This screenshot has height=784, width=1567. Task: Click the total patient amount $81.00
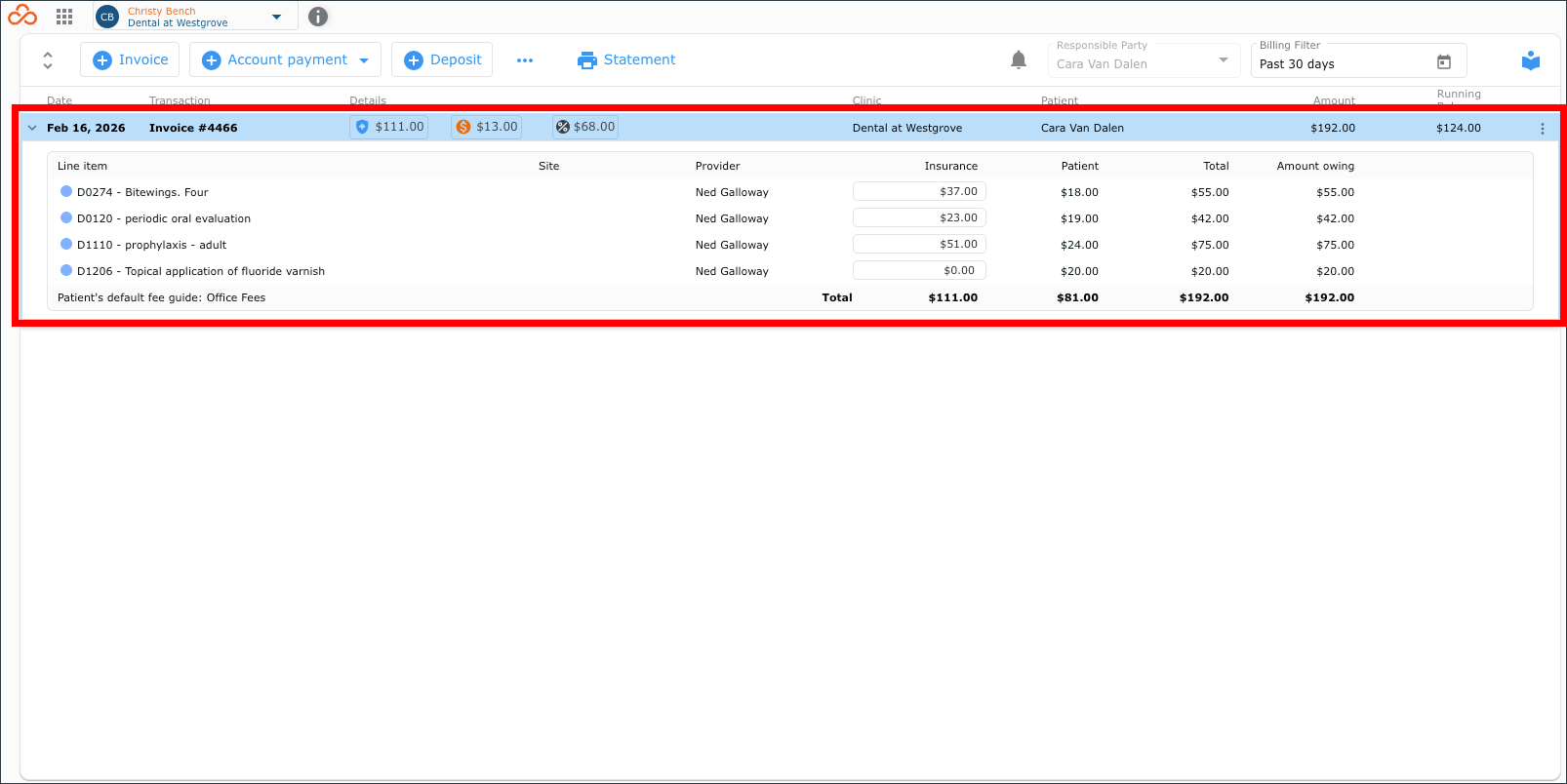point(1077,297)
